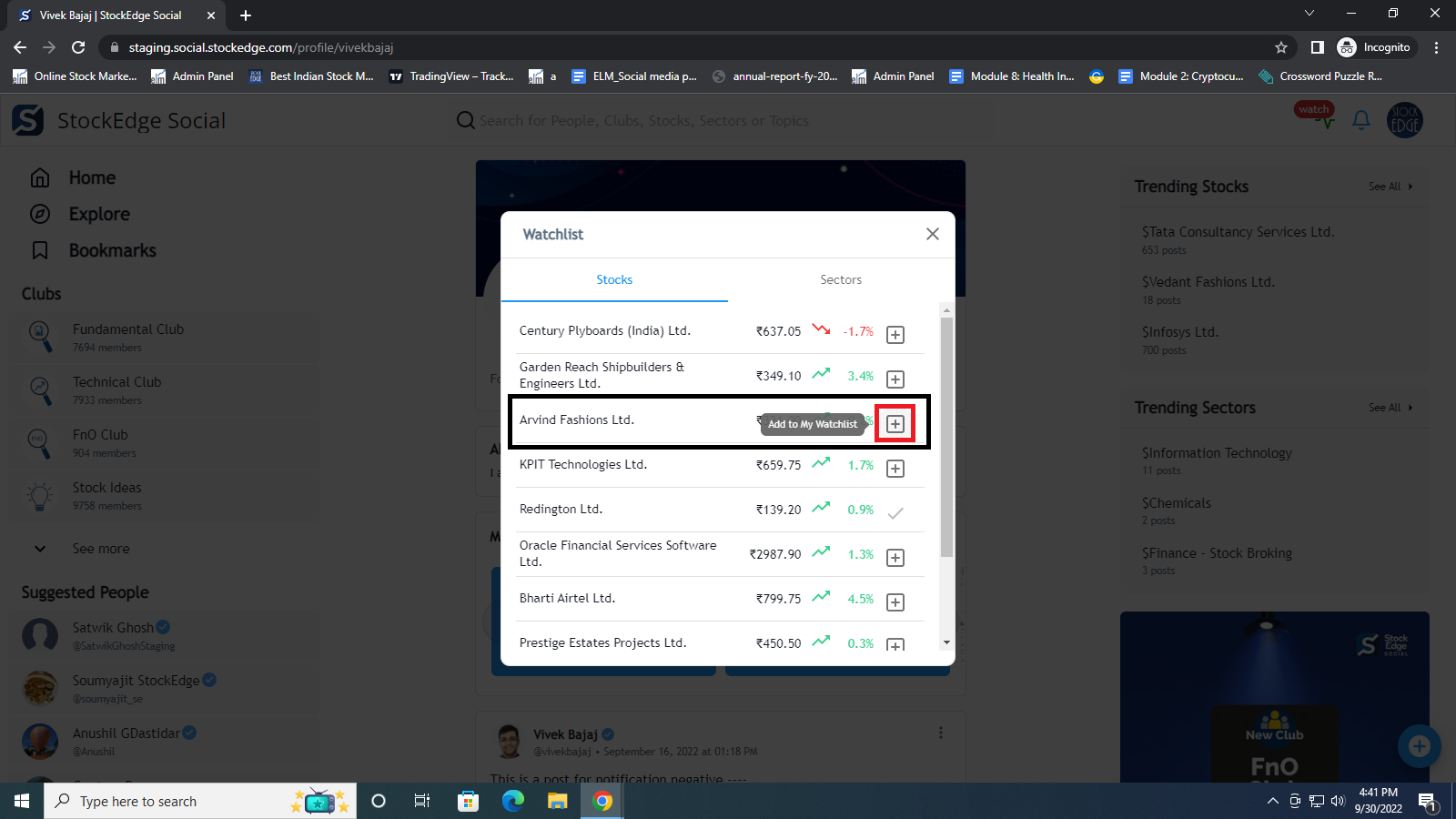The height and width of the screenshot is (819, 1456).
Task: Toggle Redington Ltd. watchlist checkmark
Action: [x=895, y=513]
